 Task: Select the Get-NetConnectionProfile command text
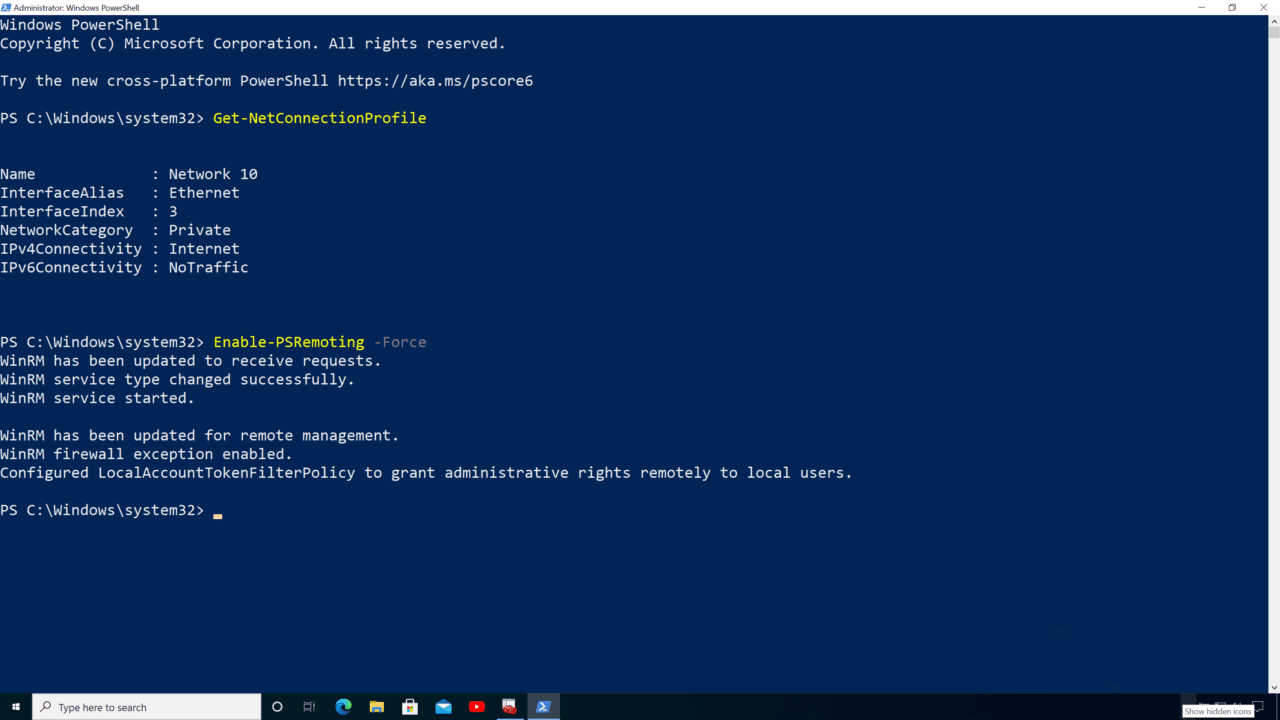coord(319,117)
